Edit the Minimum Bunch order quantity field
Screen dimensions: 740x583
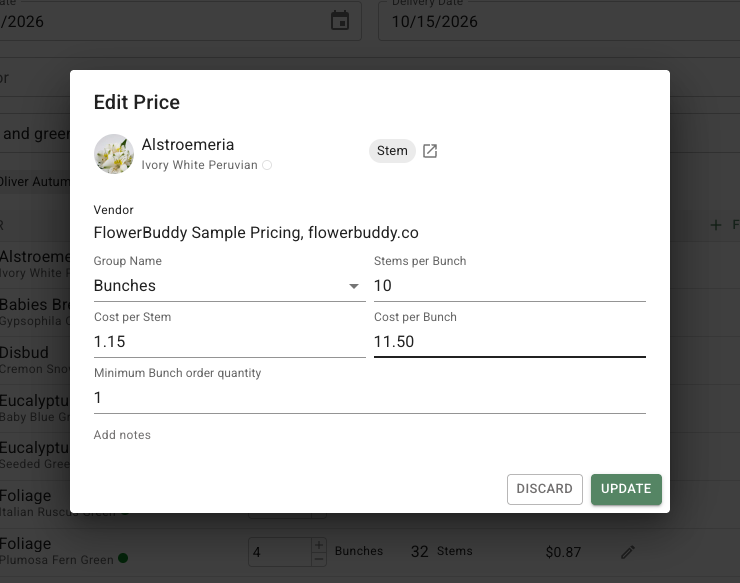click(x=370, y=398)
